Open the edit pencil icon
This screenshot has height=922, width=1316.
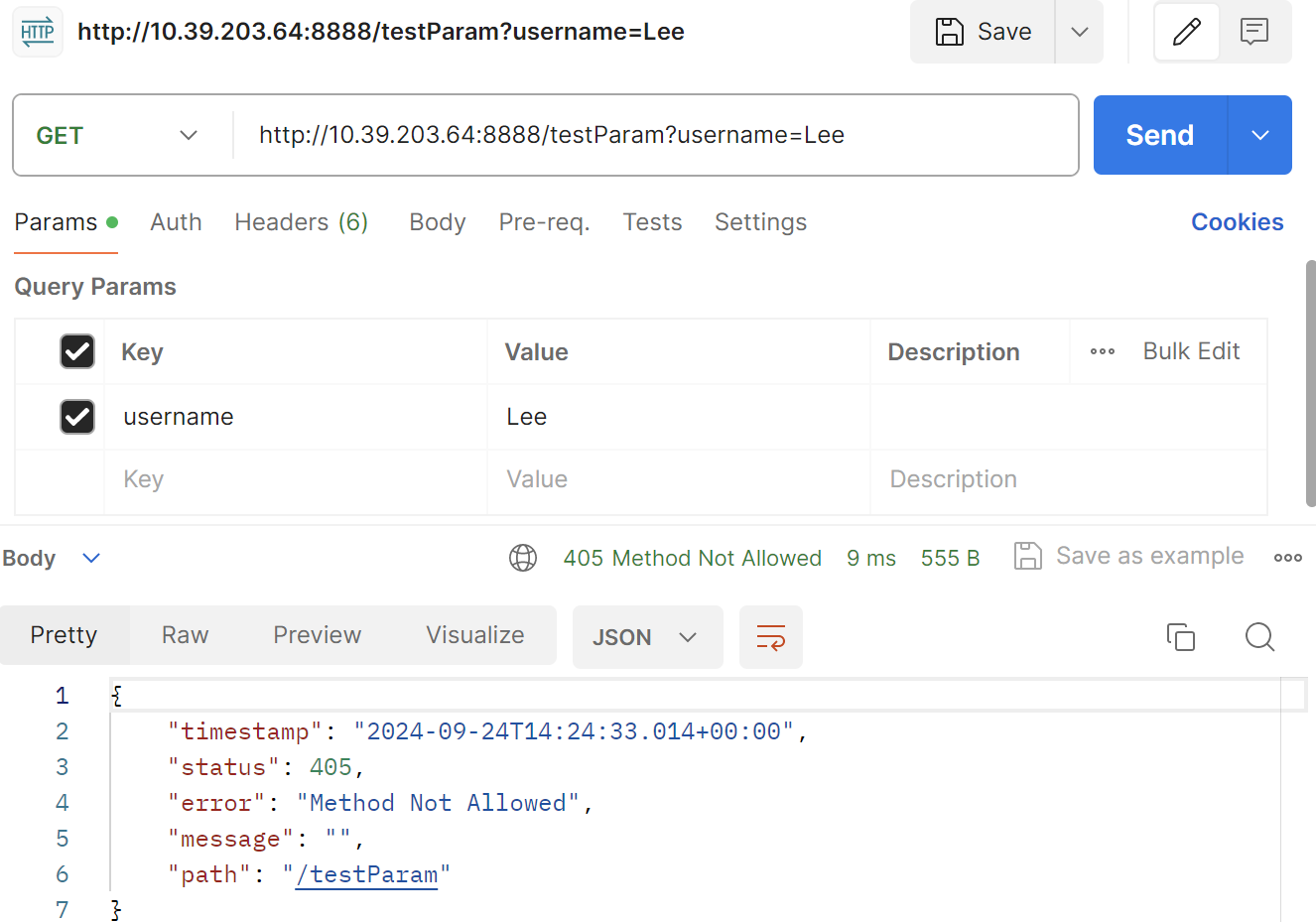click(1186, 32)
